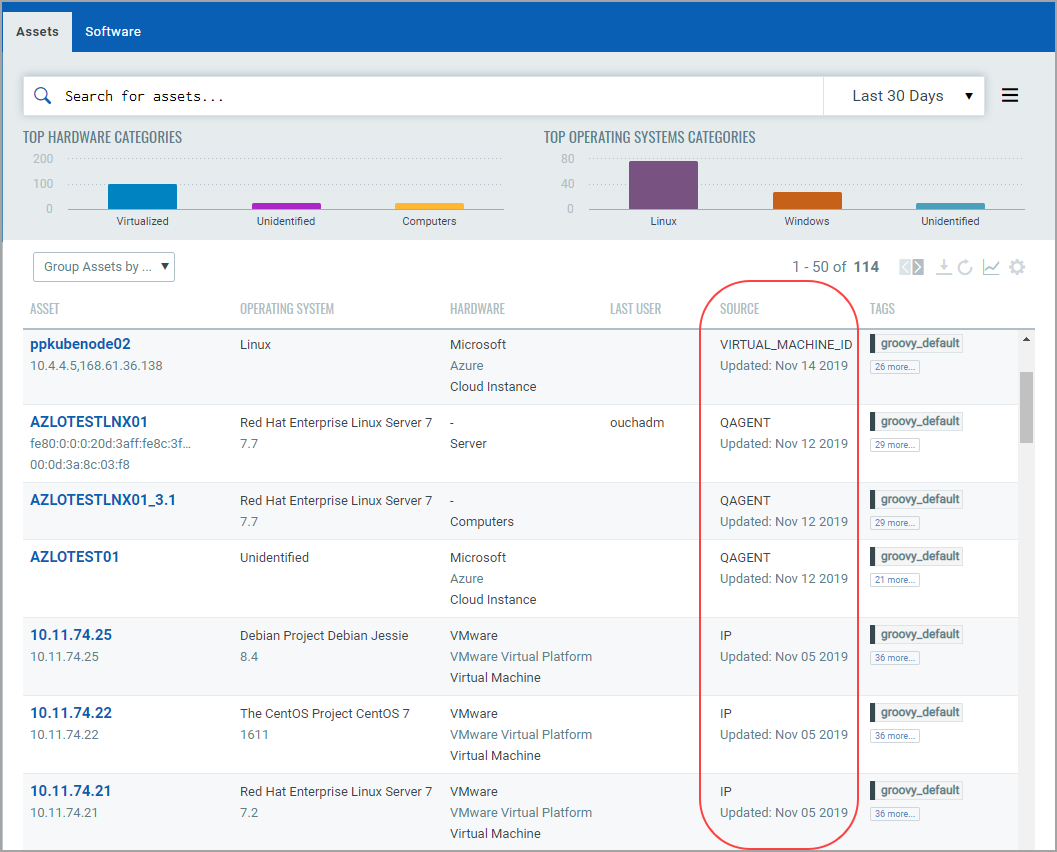
Task: Open asset ppkubenode02
Action: (x=80, y=344)
